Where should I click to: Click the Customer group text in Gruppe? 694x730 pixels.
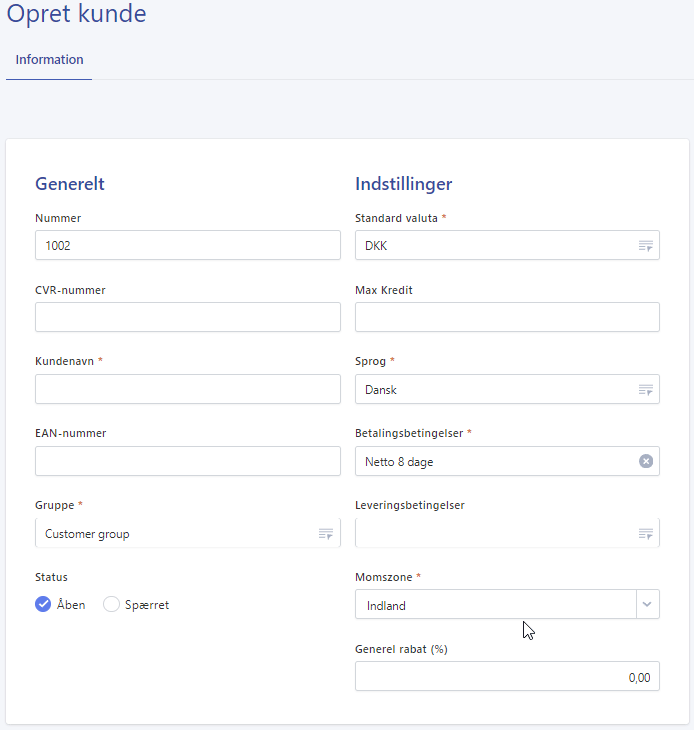click(x=87, y=534)
